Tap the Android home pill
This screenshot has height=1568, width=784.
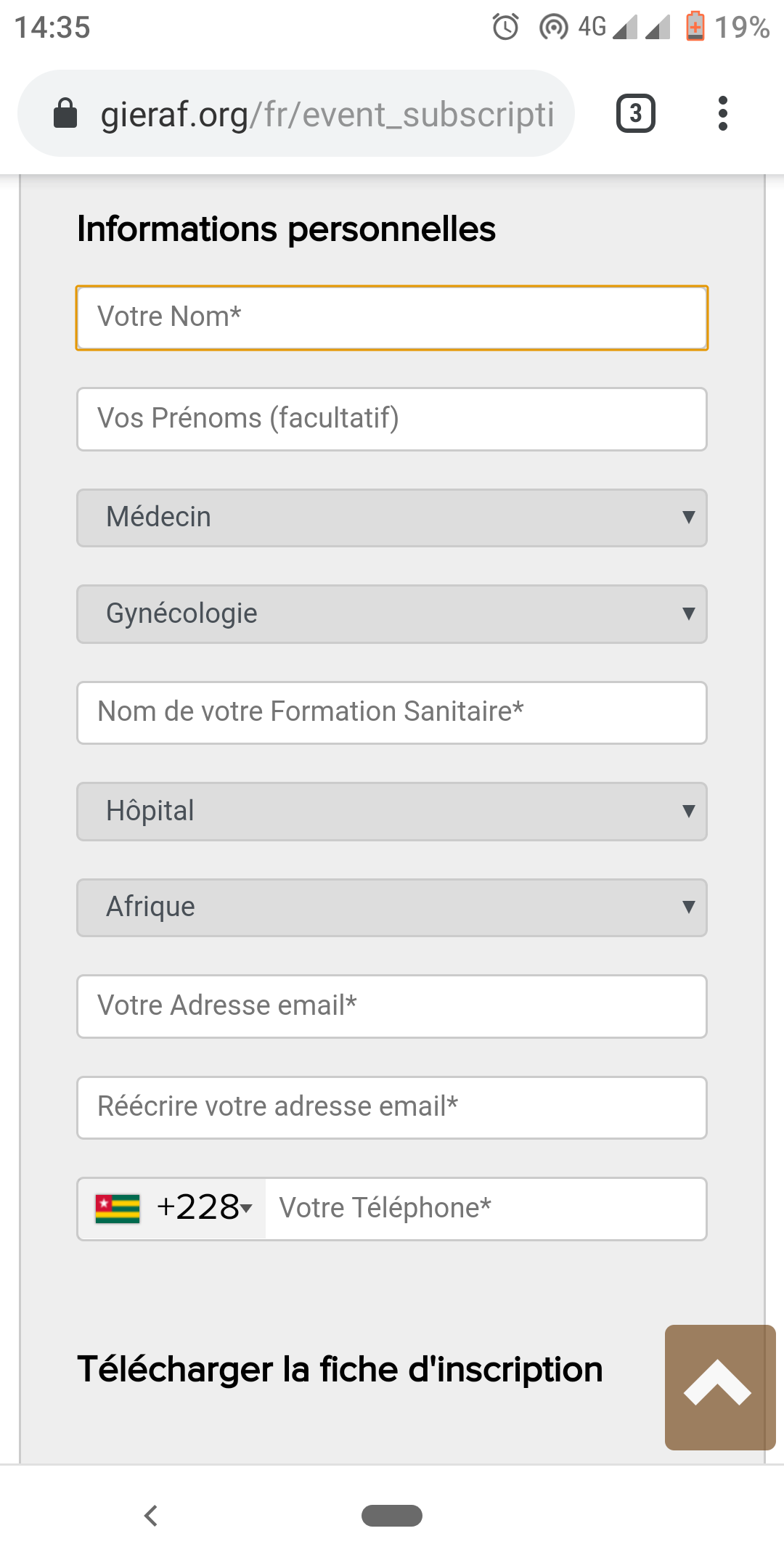click(x=392, y=1516)
